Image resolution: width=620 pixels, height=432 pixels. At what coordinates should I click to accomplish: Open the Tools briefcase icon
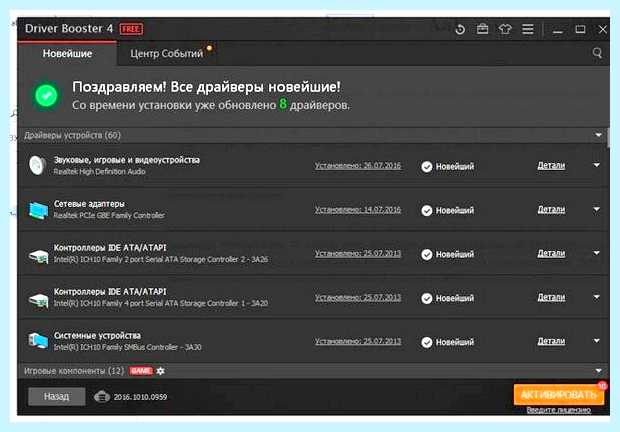click(482, 29)
